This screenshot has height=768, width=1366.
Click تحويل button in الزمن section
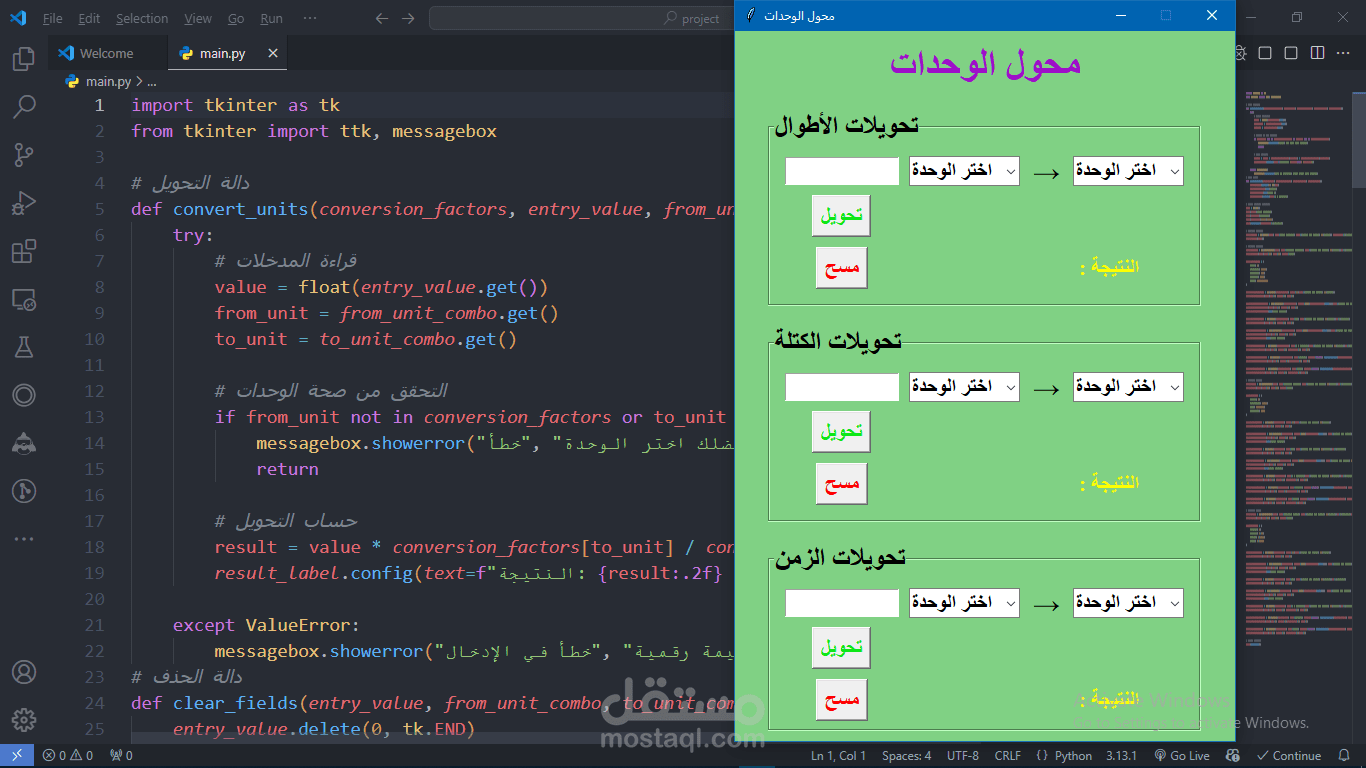click(841, 648)
